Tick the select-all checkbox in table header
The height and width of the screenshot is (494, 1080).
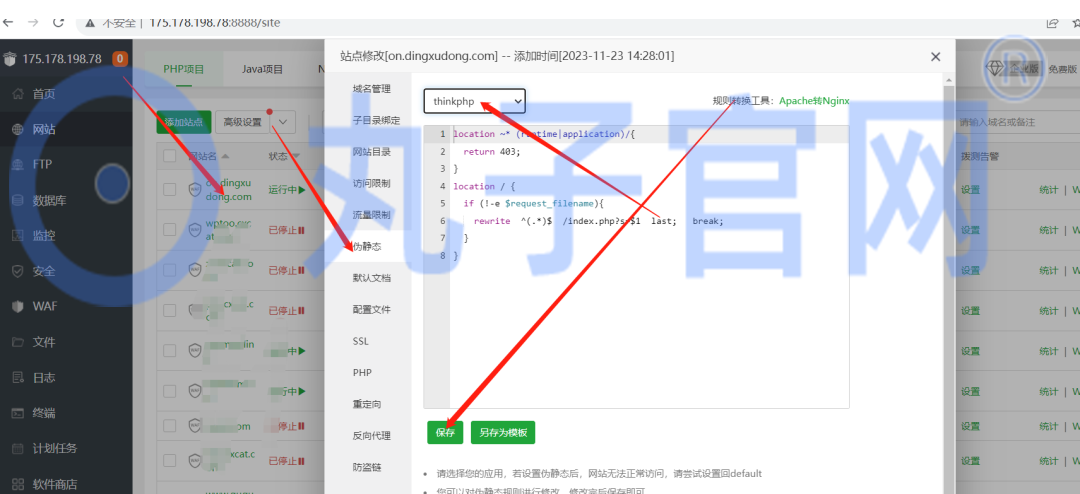click(x=169, y=156)
